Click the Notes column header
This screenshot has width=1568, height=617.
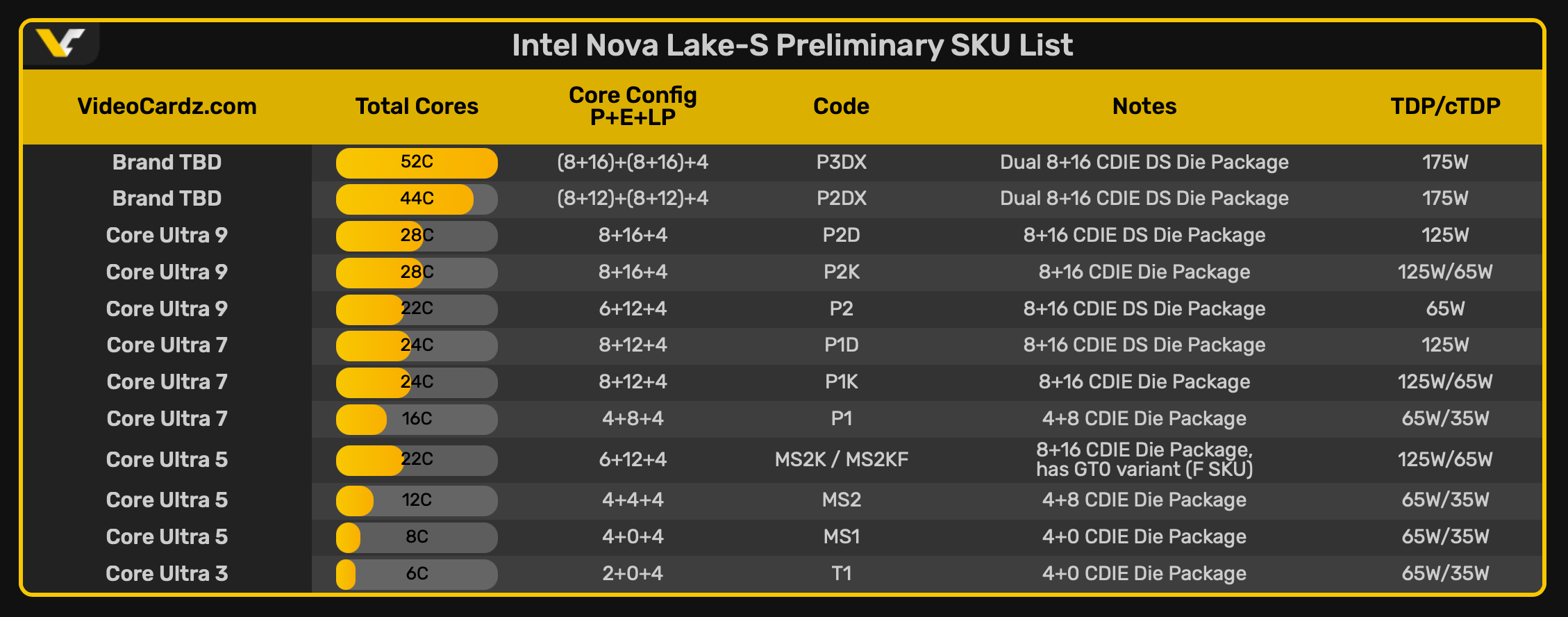click(x=1144, y=106)
